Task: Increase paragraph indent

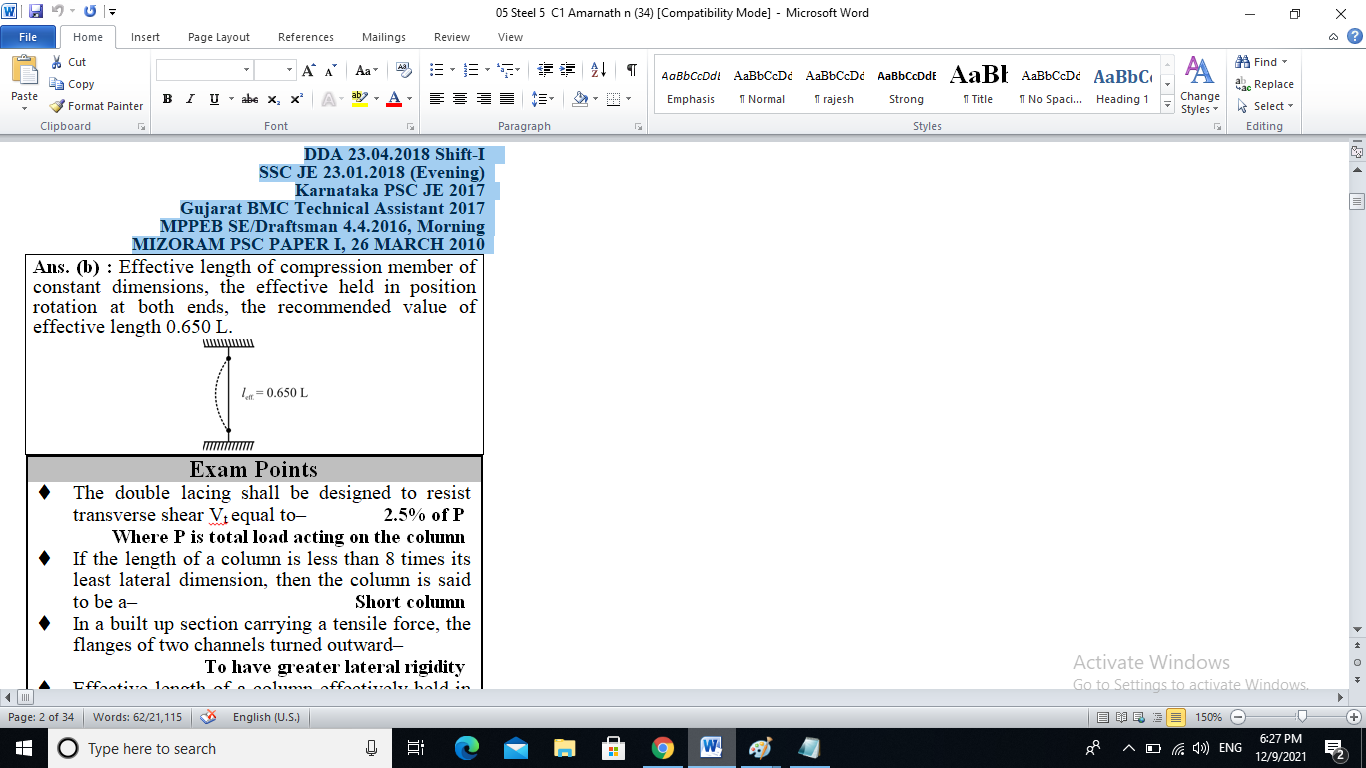Action: (x=567, y=70)
